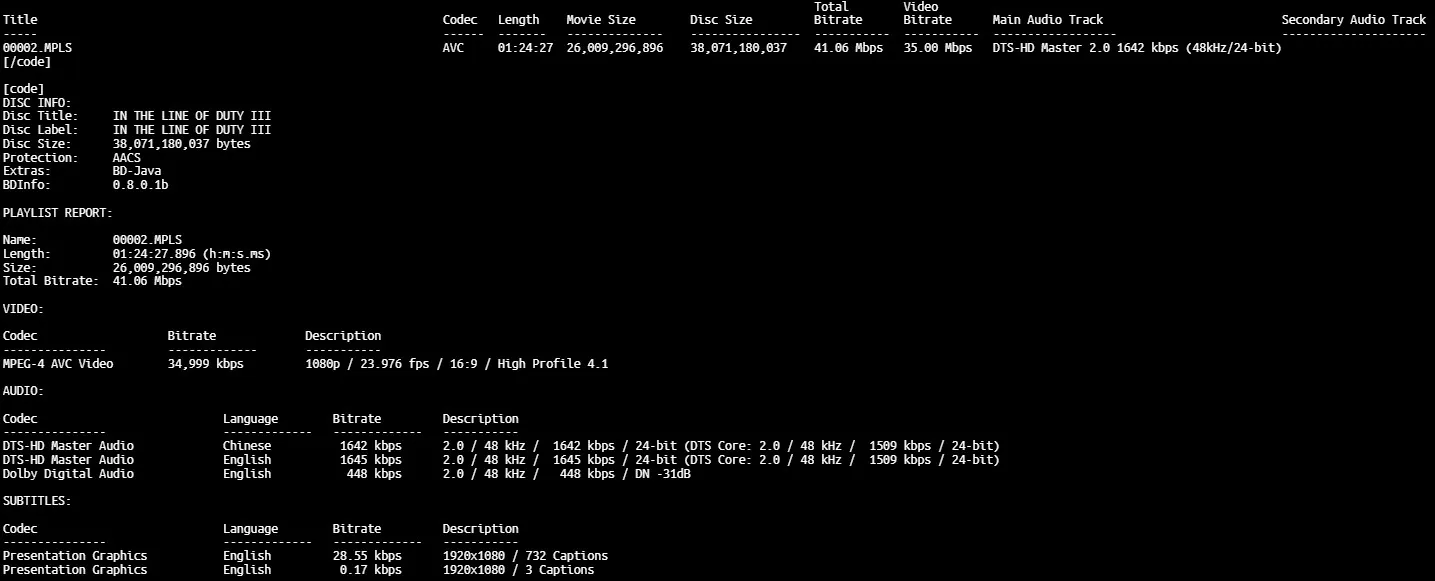Select the AVC codec value in the summary row
The image size is (1435, 581).
pos(453,48)
